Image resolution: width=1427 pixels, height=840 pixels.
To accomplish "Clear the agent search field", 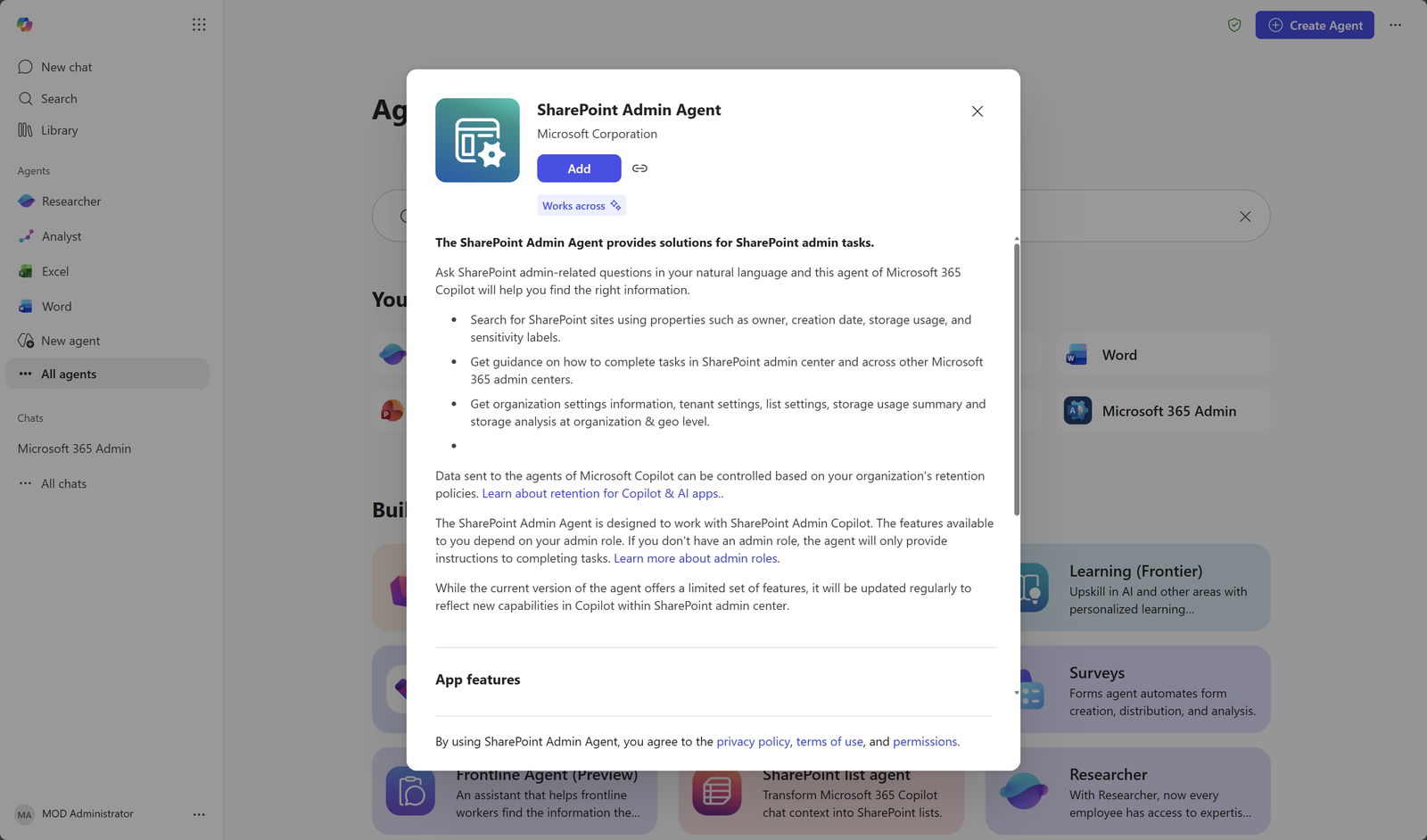I will tap(1245, 217).
